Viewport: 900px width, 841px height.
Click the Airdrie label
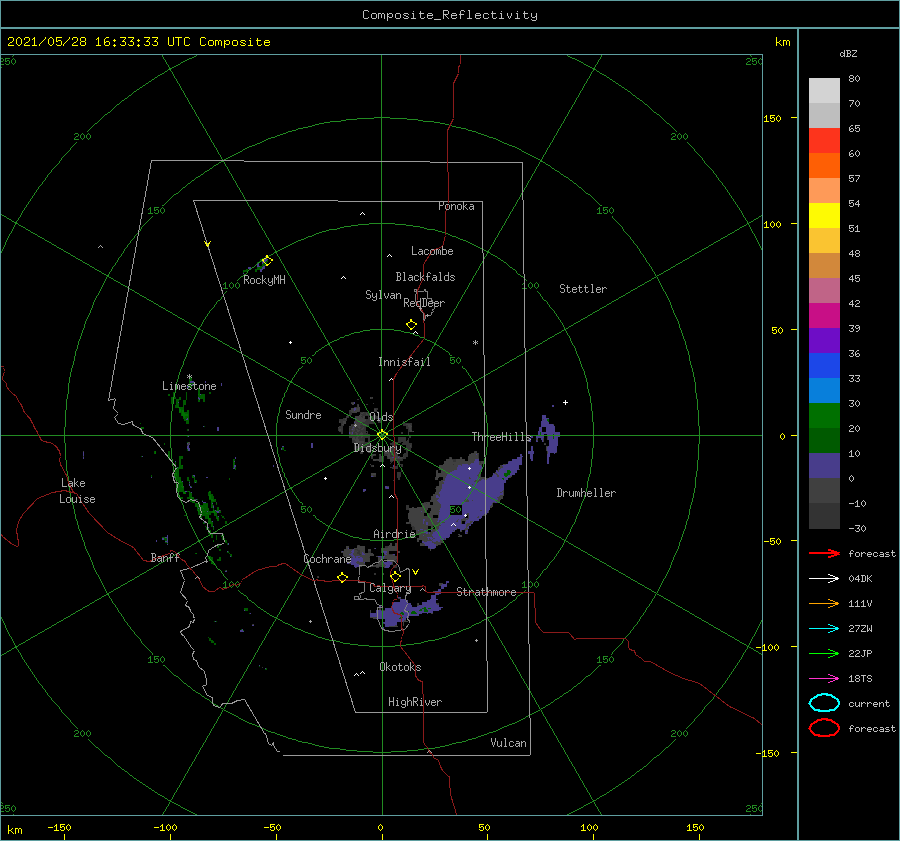tap(394, 534)
